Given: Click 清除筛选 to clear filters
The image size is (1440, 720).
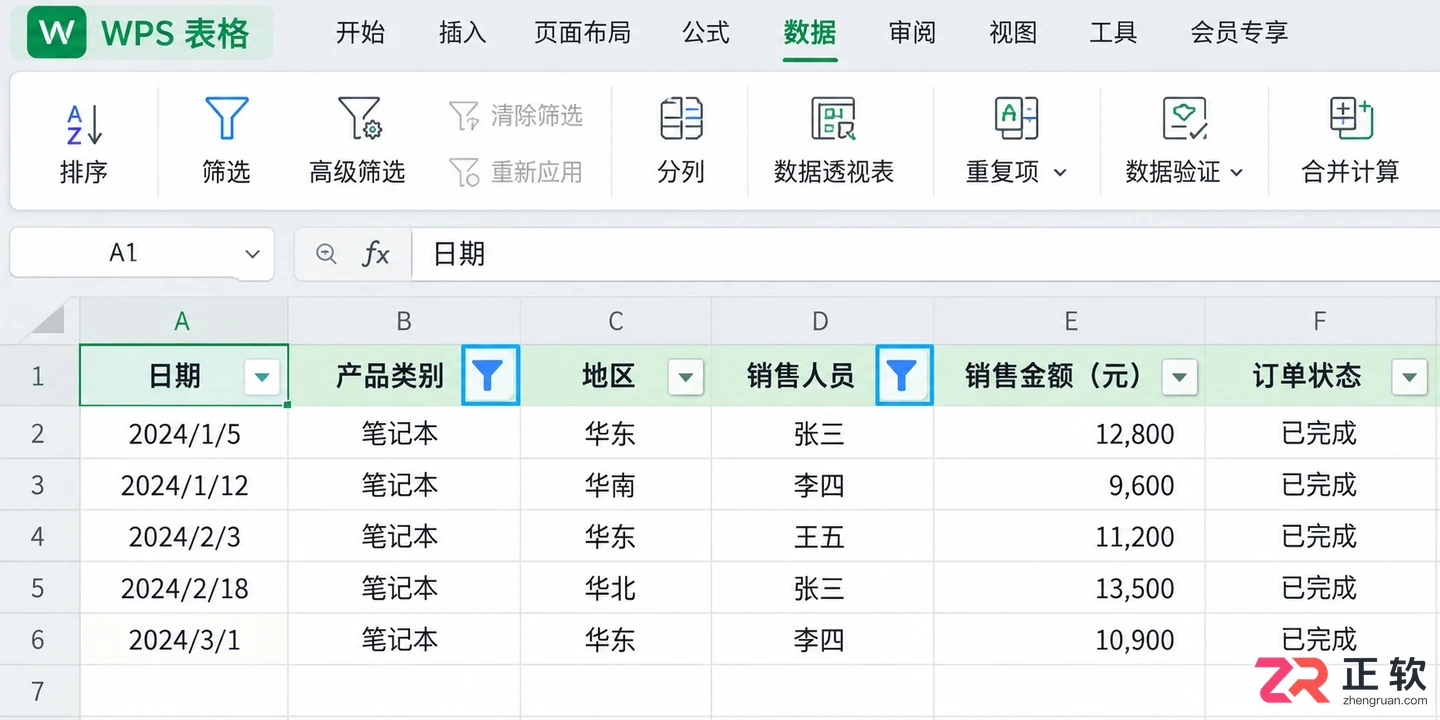Looking at the screenshot, I should point(516,116).
